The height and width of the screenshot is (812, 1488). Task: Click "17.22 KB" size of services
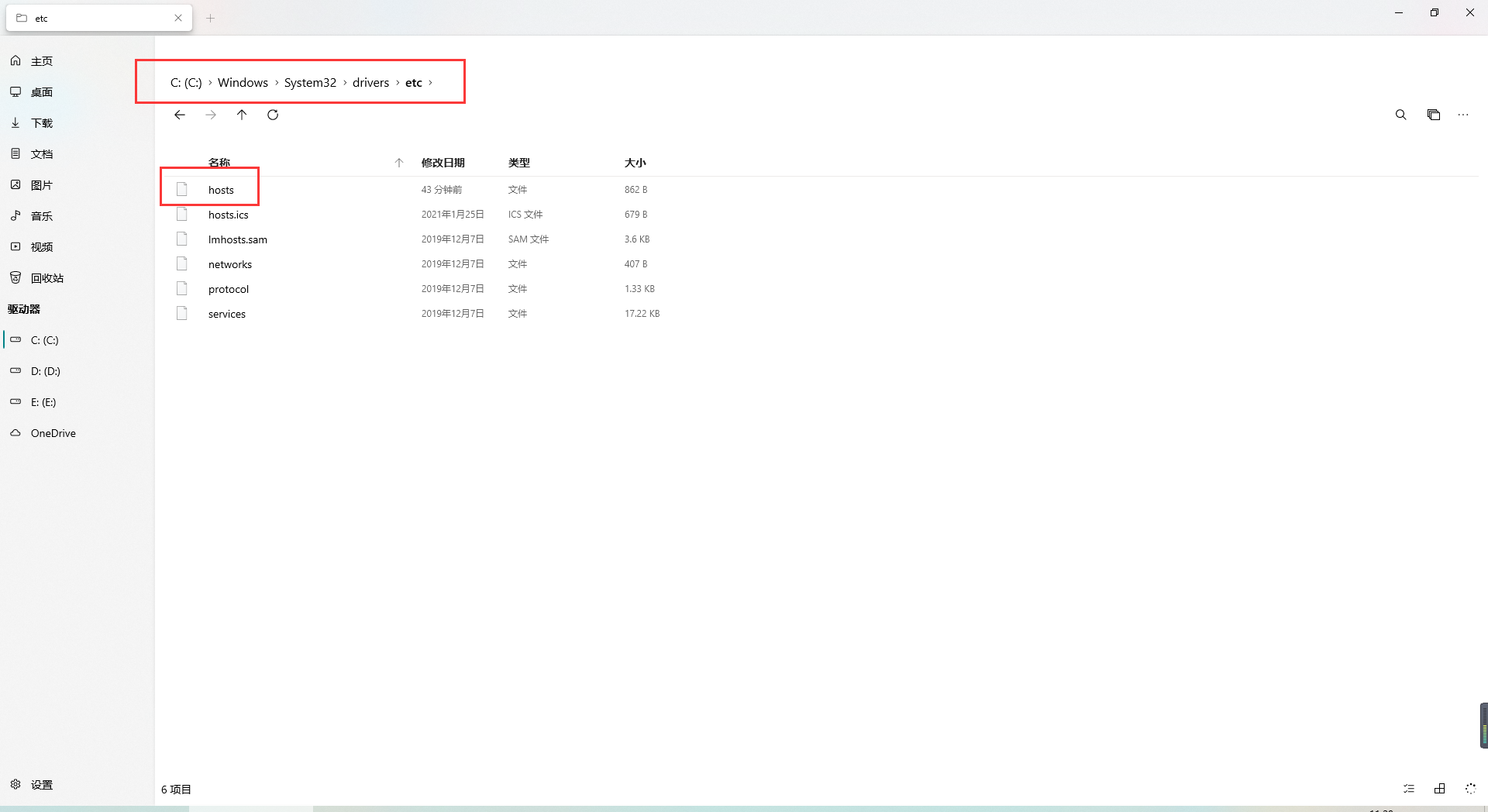point(642,314)
